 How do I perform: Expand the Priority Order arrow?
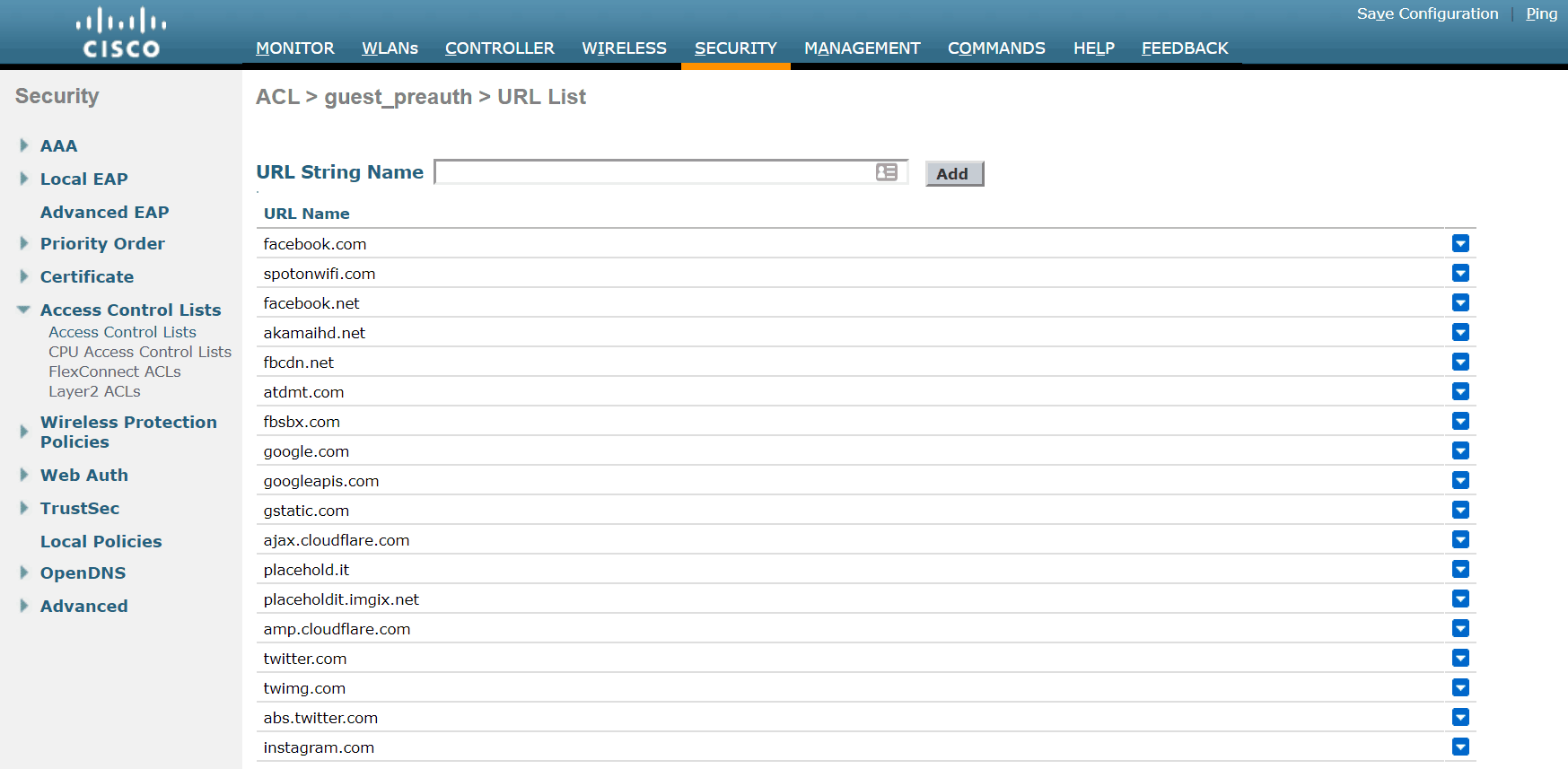coord(24,243)
